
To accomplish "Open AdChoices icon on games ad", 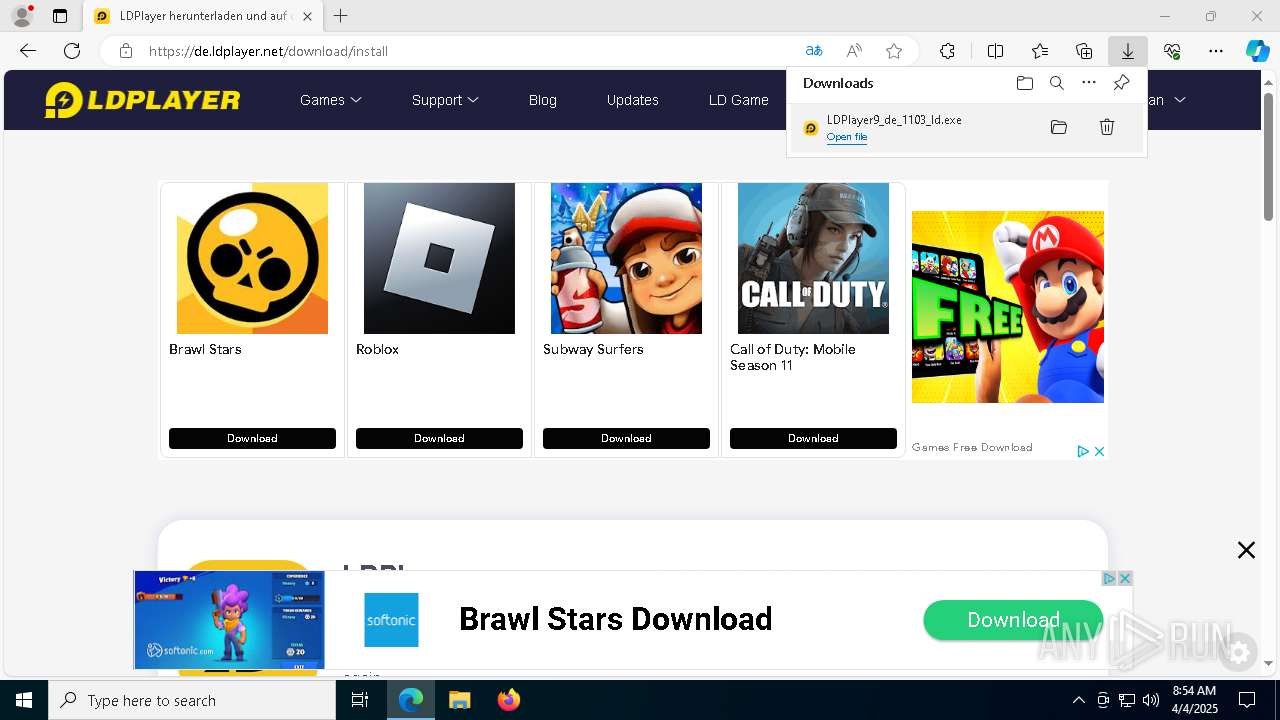I will coord(1083,451).
